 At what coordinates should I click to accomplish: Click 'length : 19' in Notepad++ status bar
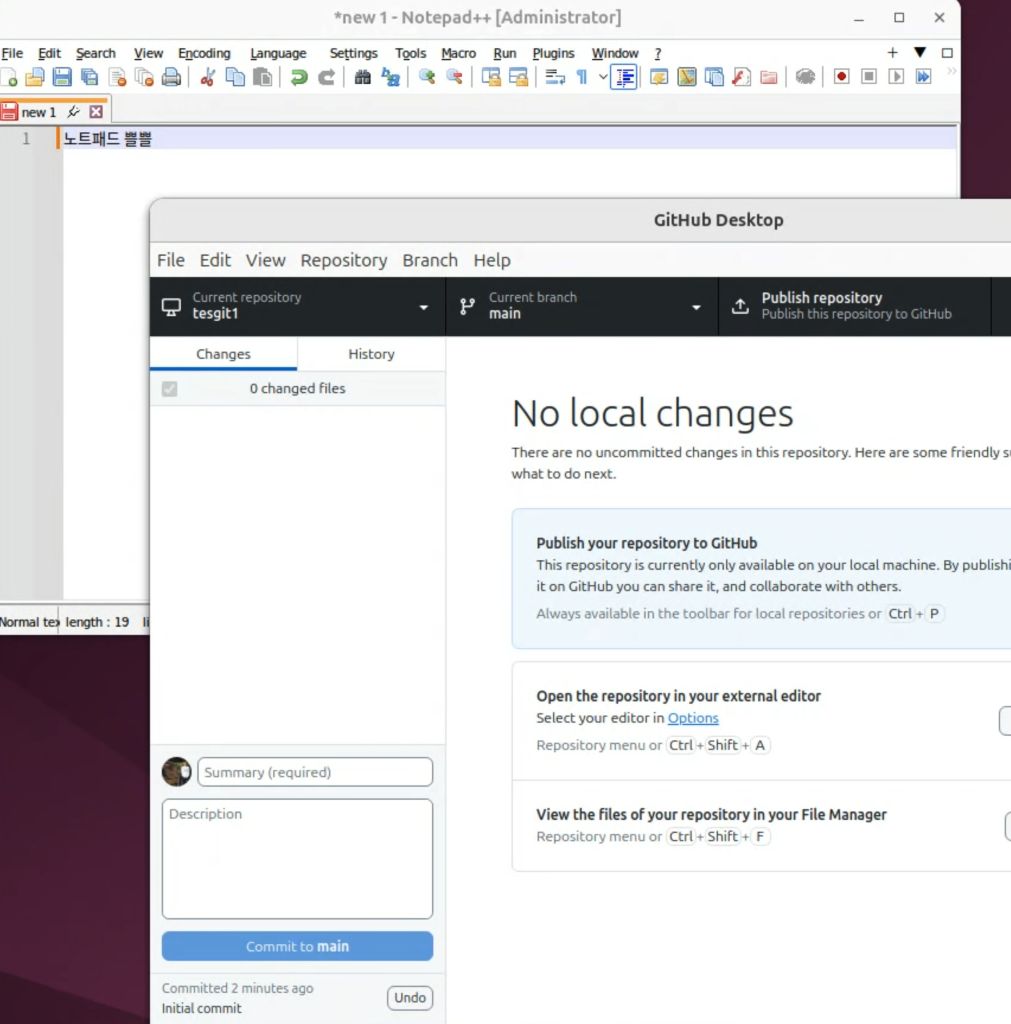pyautogui.click(x=97, y=622)
